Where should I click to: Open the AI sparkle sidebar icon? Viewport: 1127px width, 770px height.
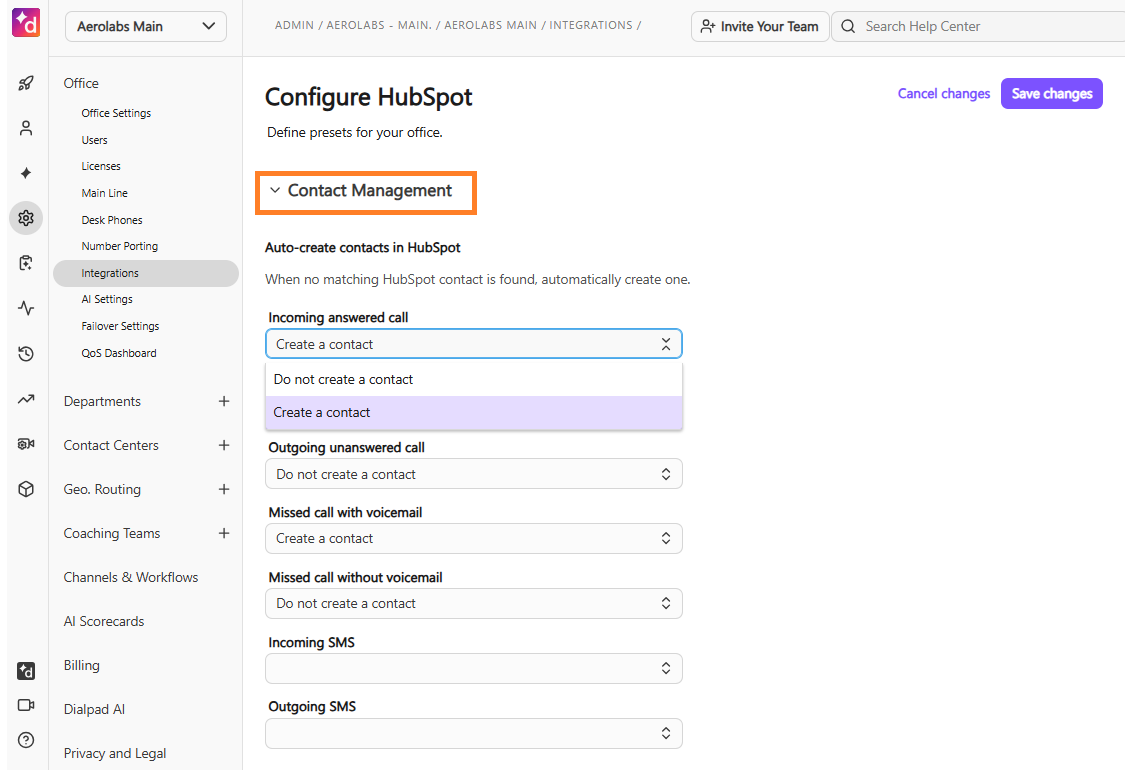(26, 173)
